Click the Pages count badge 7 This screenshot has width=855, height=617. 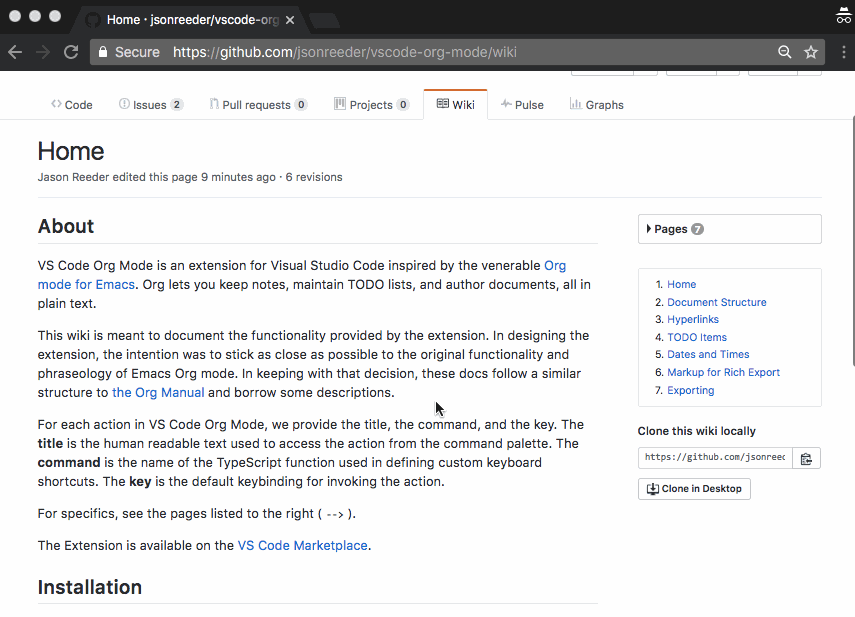697,229
